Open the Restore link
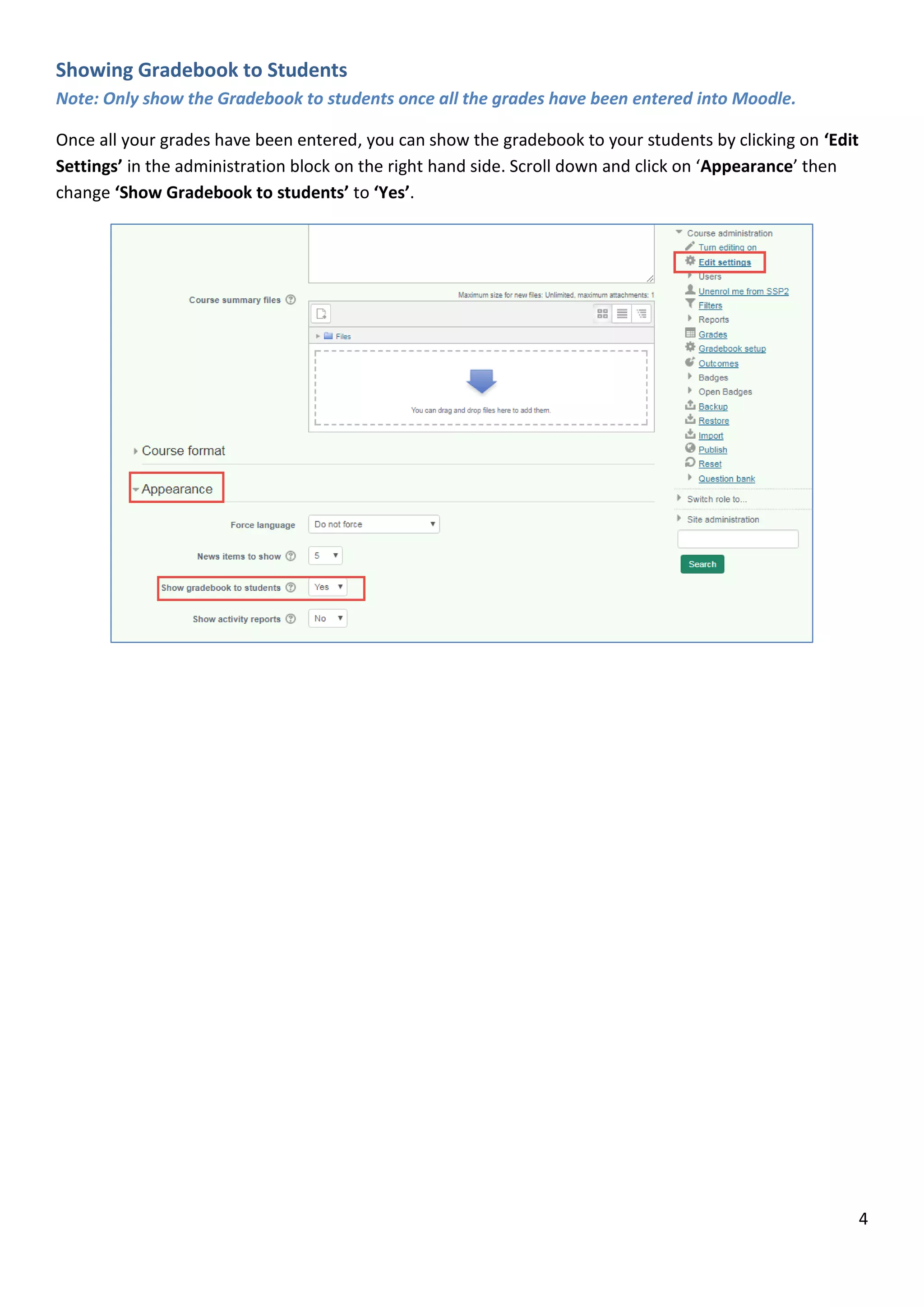Viewport: 924px width, 1307px height. coord(714,421)
